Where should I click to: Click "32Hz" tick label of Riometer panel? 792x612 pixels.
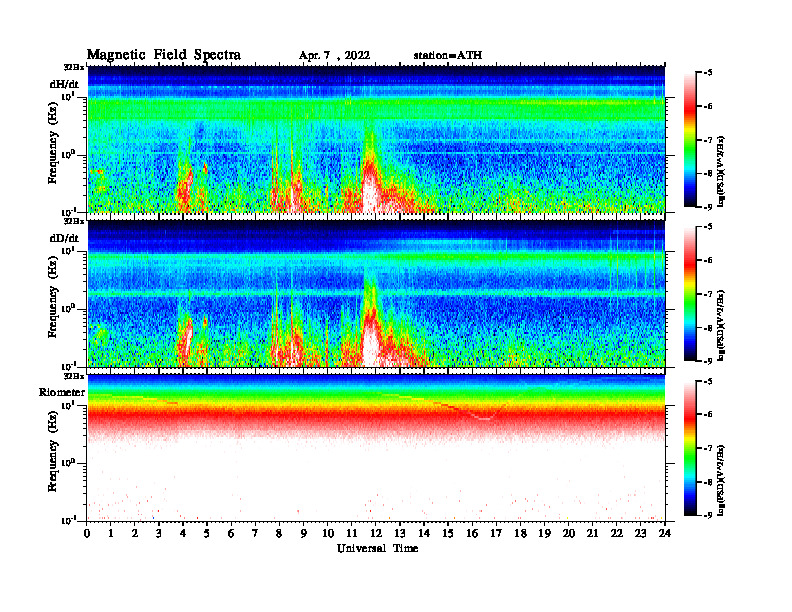click(74, 376)
